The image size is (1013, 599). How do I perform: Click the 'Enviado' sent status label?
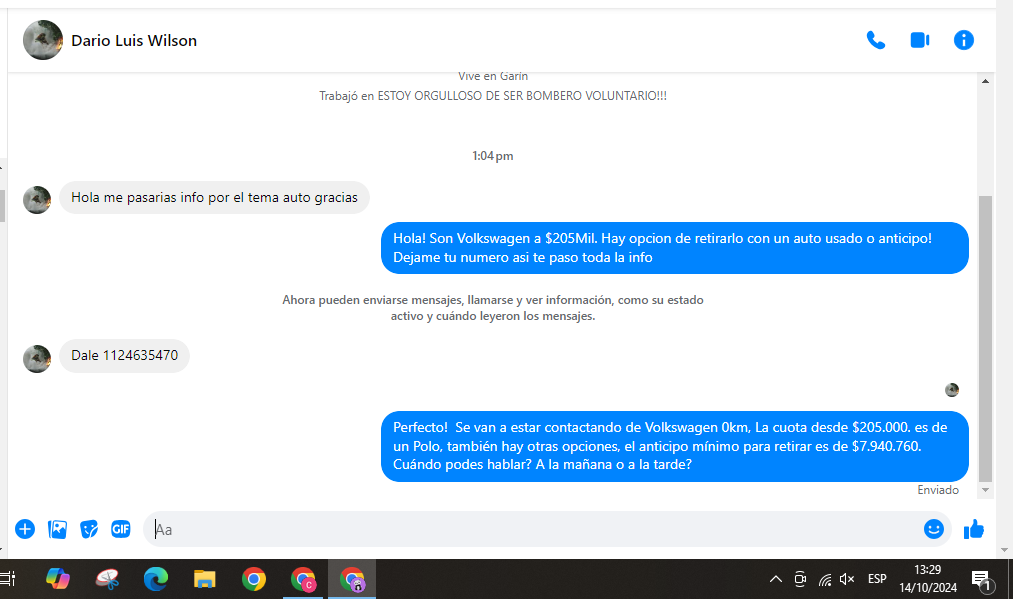tap(937, 490)
